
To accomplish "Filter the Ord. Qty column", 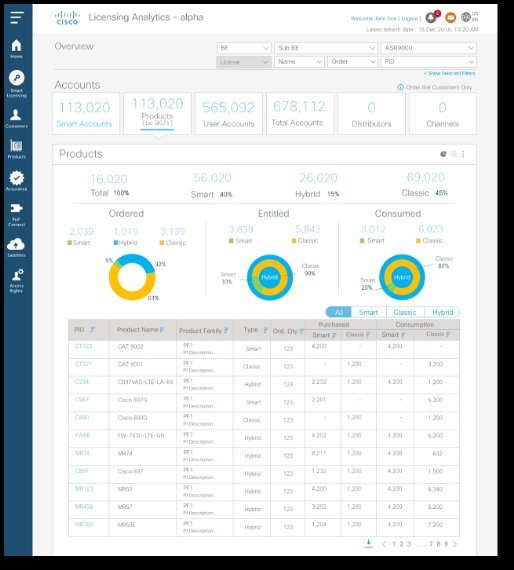I will tap(302, 331).
